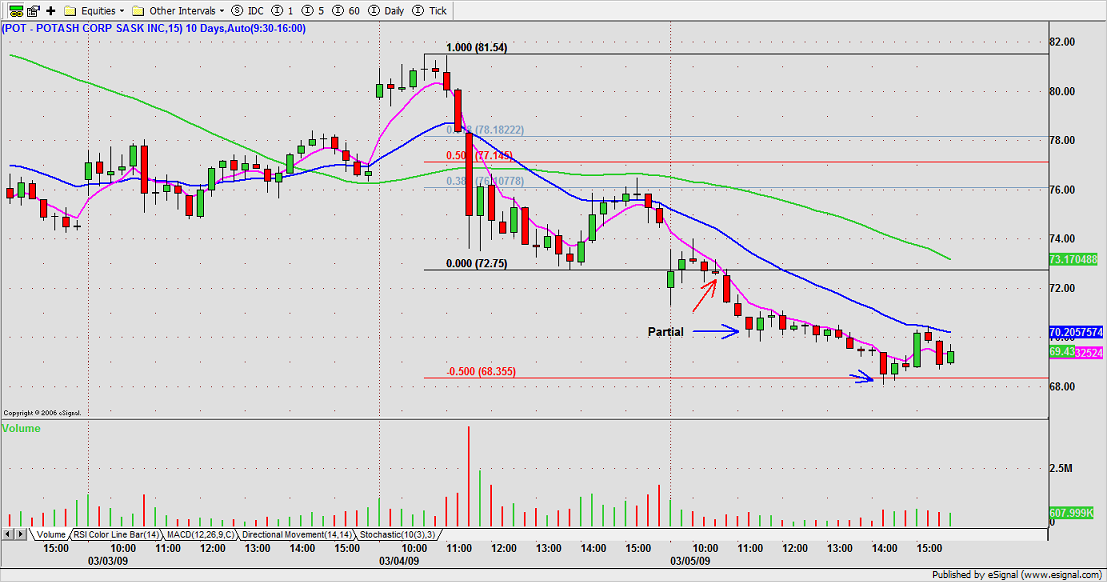1107x582 pixels.
Task: Click the 78.00 price axis label
Action: coord(1063,140)
